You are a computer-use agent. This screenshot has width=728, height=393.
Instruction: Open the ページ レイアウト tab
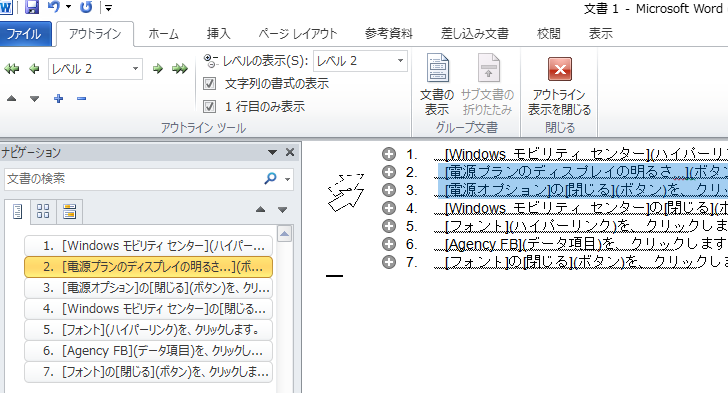(298, 34)
